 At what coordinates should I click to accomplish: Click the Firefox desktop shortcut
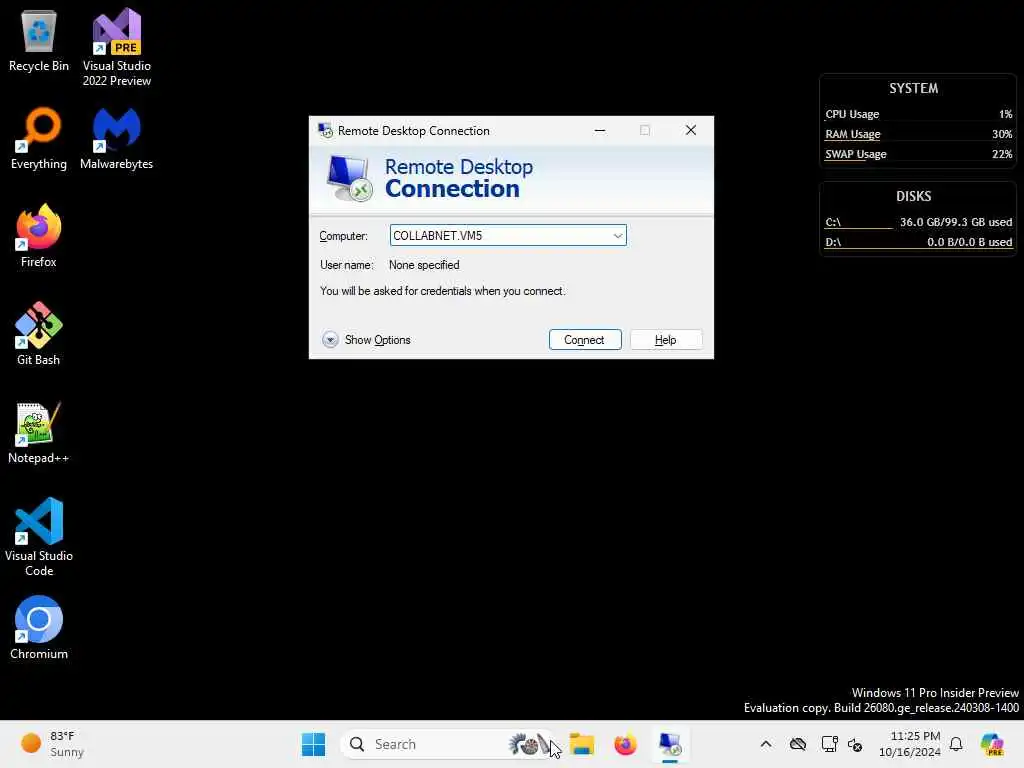pos(39,236)
